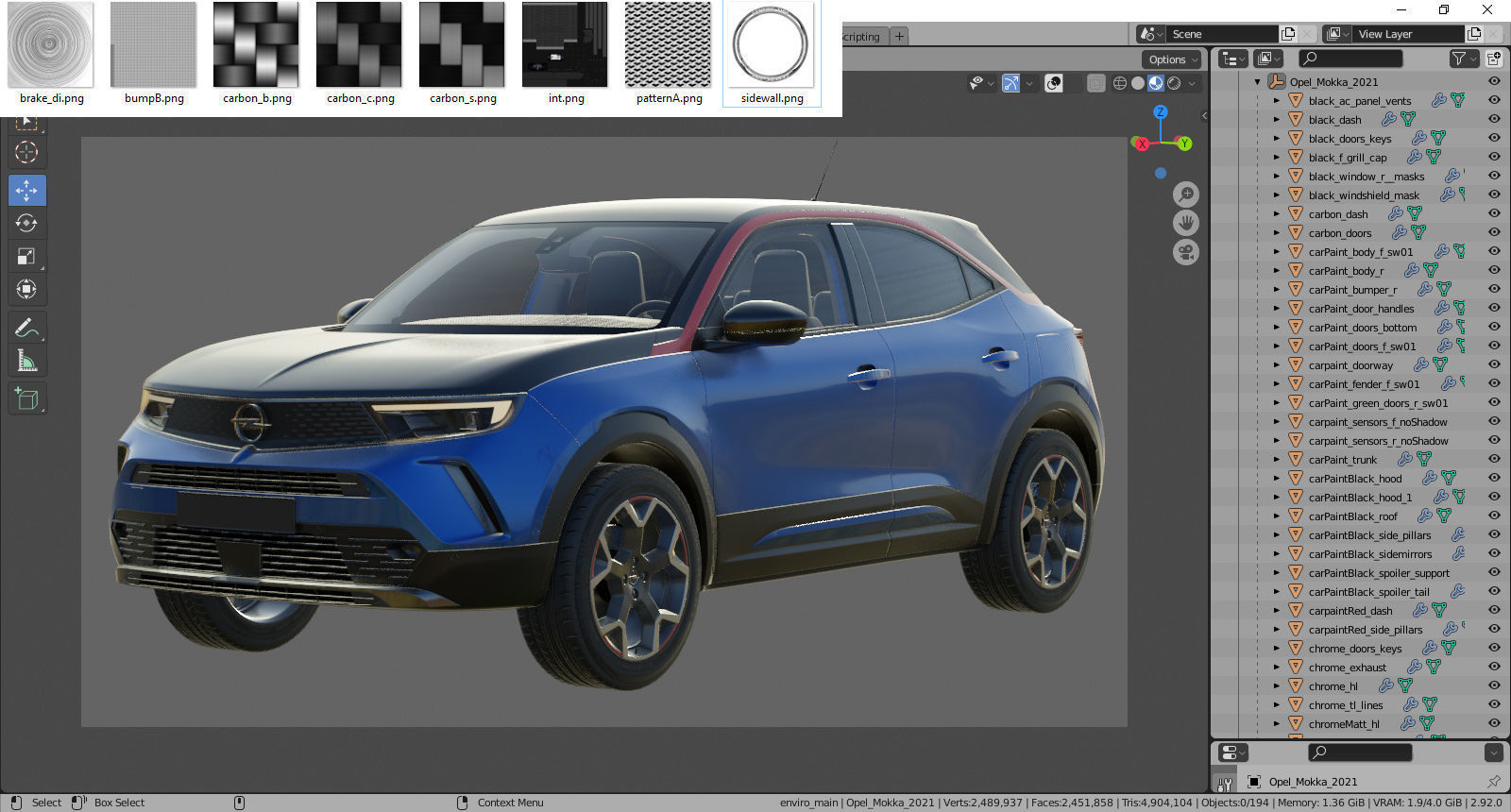
Task: Open the scene browse dropdown
Action: [1149, 34]
